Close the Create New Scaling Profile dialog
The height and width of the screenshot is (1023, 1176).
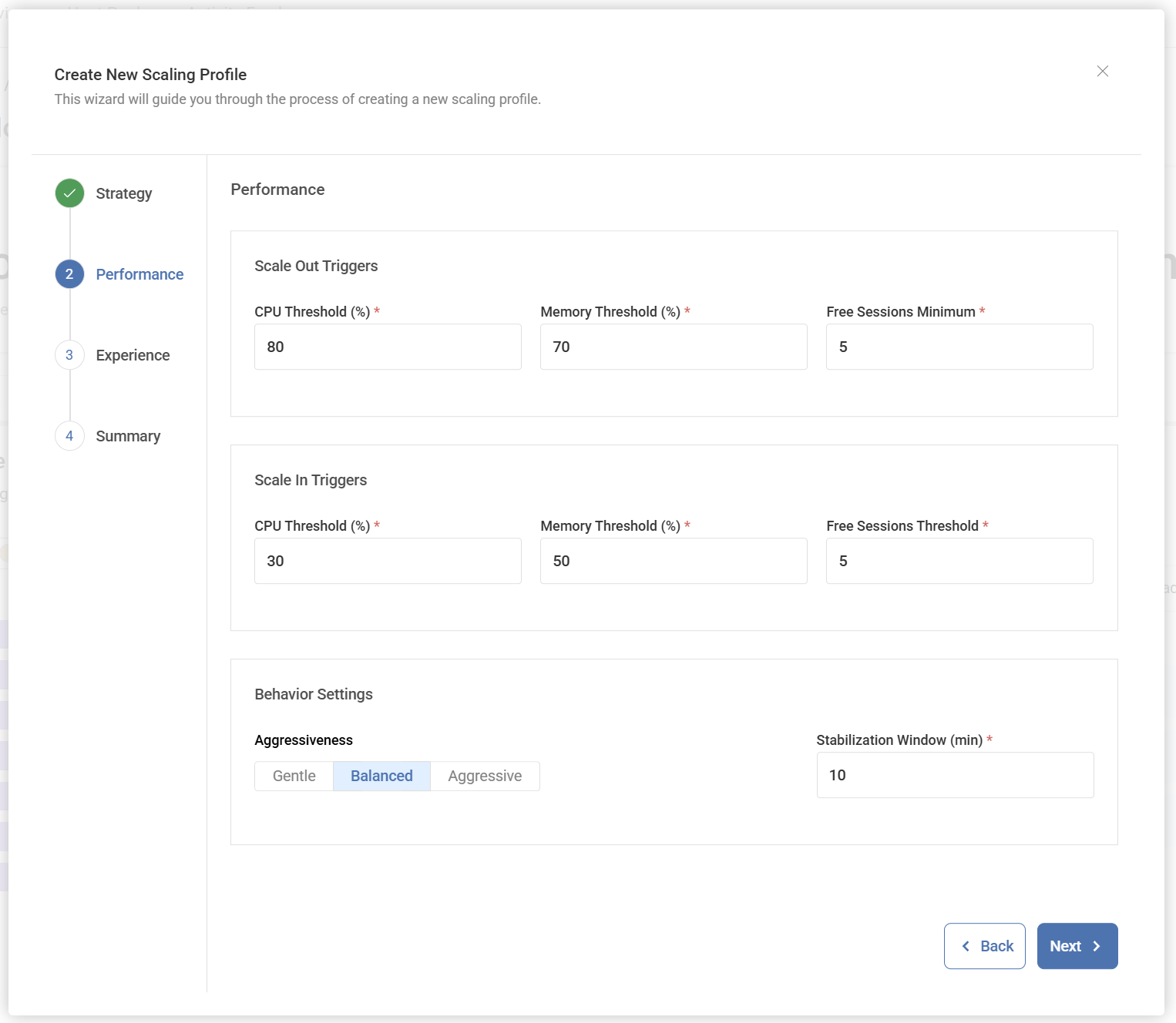click(x=1102, y=72)
